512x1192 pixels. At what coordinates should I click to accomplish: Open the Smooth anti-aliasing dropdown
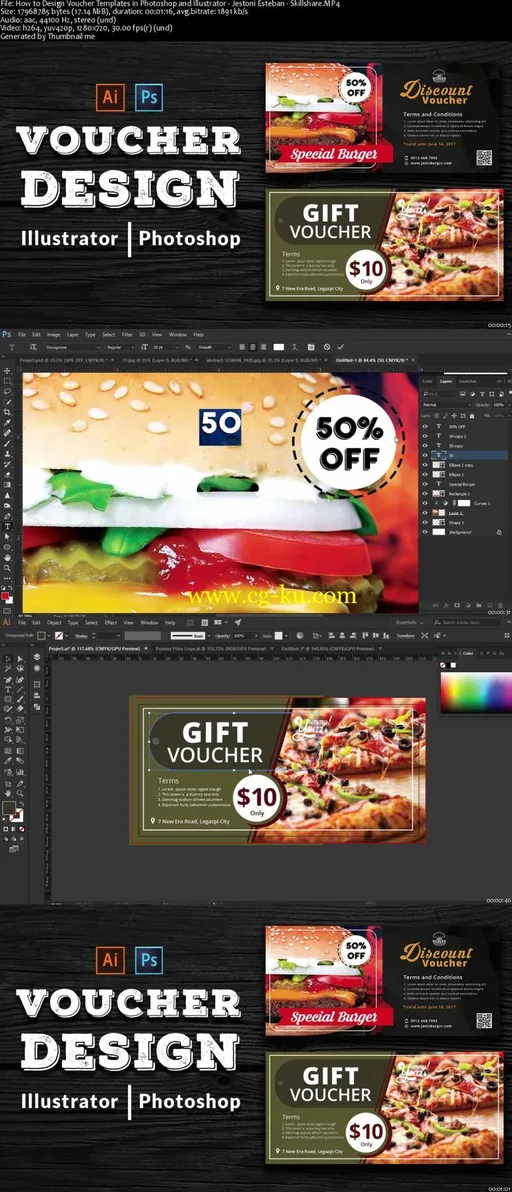(214, 346)
